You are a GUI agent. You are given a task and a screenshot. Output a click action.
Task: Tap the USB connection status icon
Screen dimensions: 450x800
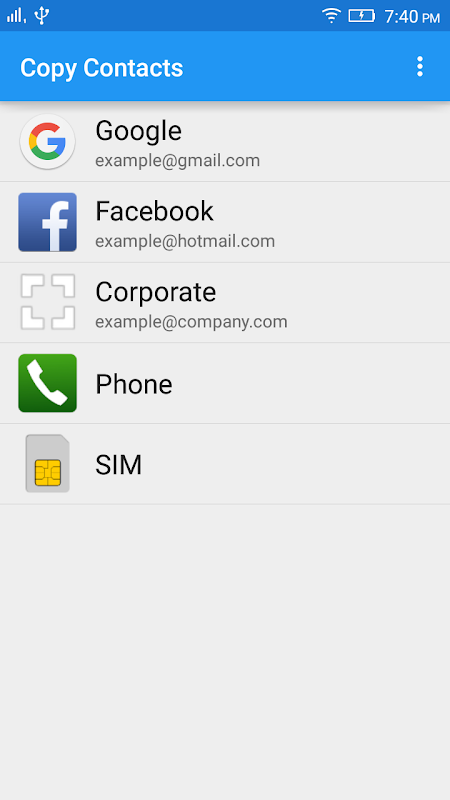(x=41, y=15)
